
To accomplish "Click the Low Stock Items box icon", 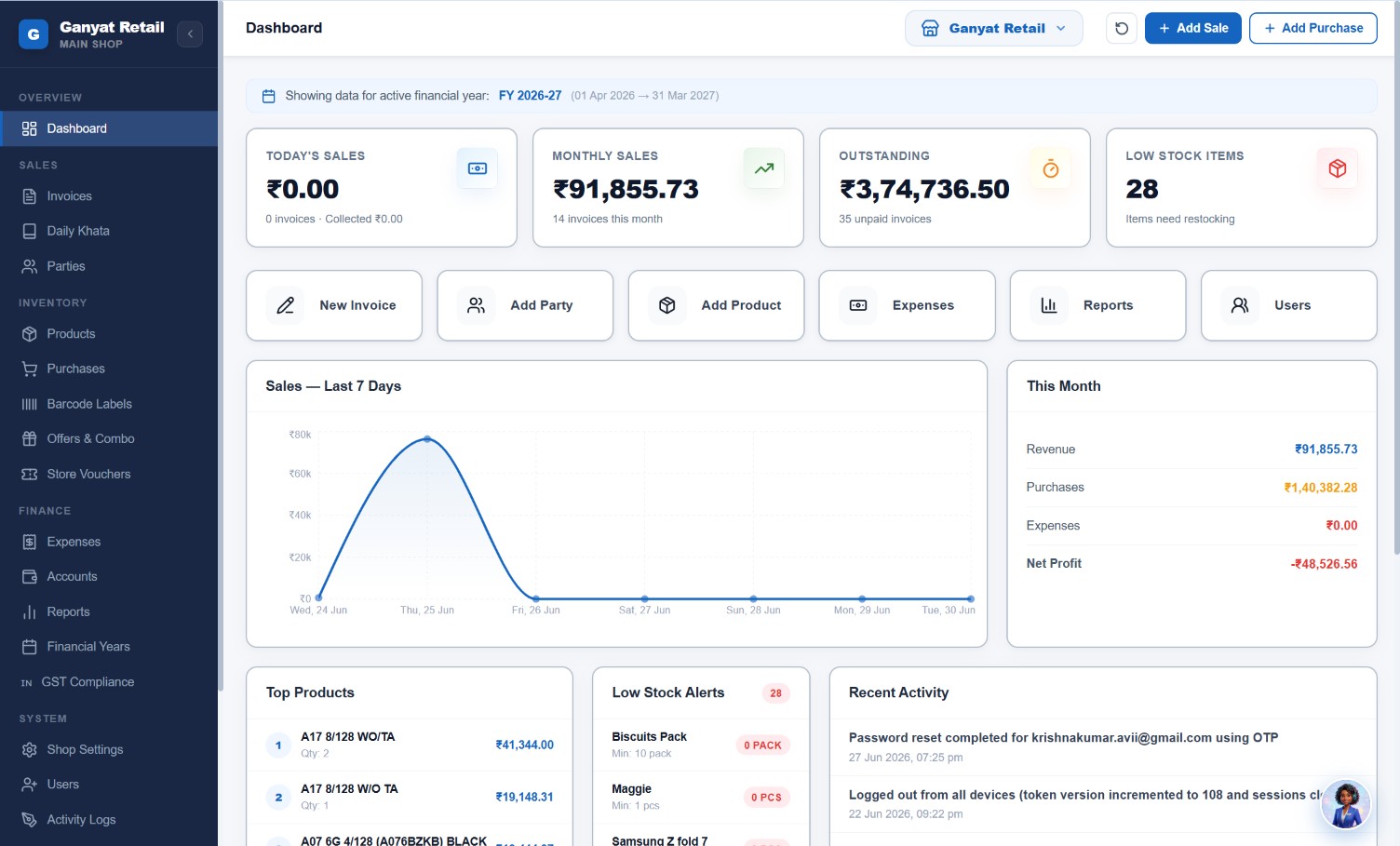I will pos(1338,168).
